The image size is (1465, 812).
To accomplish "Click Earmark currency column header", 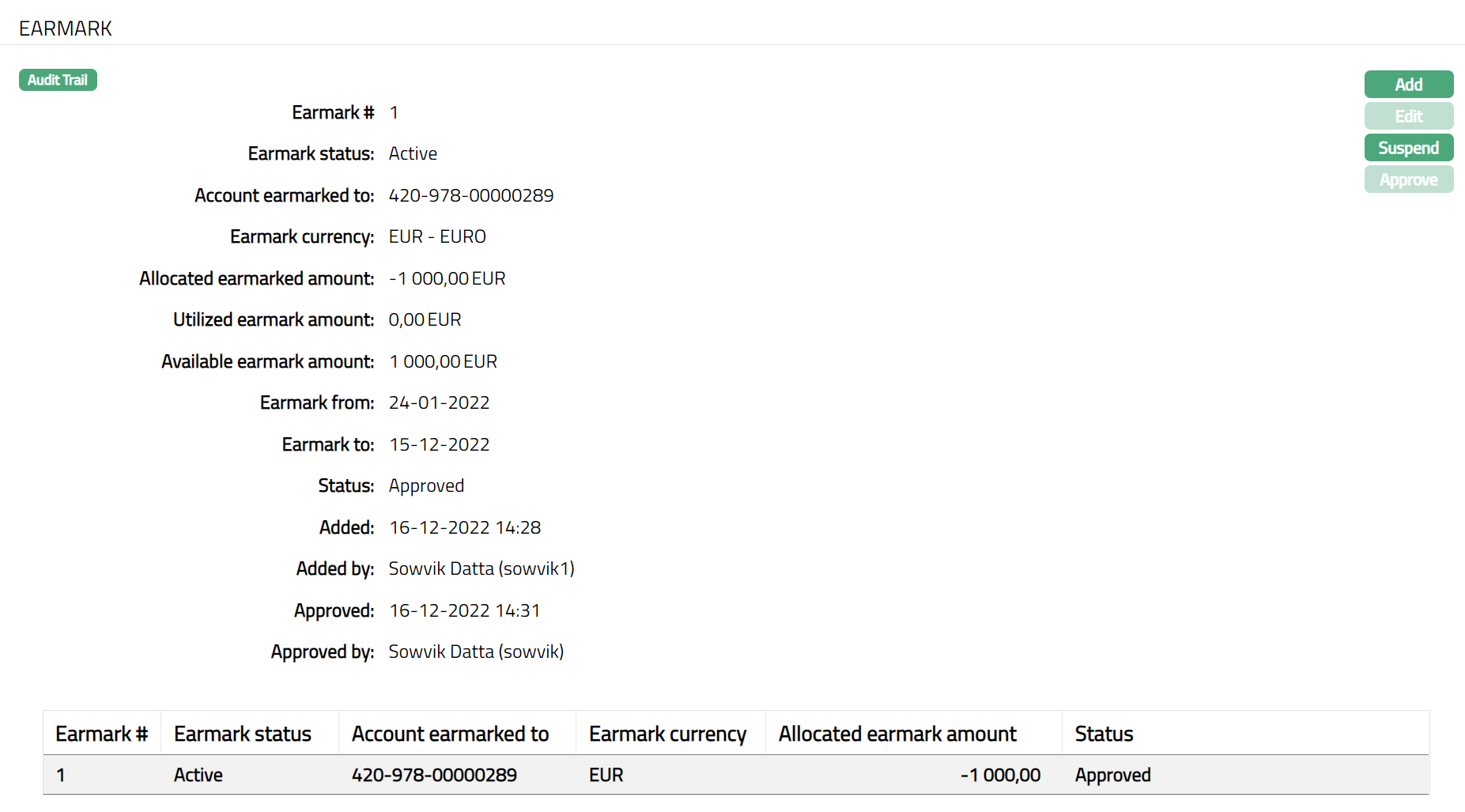I will pos(667,734).
